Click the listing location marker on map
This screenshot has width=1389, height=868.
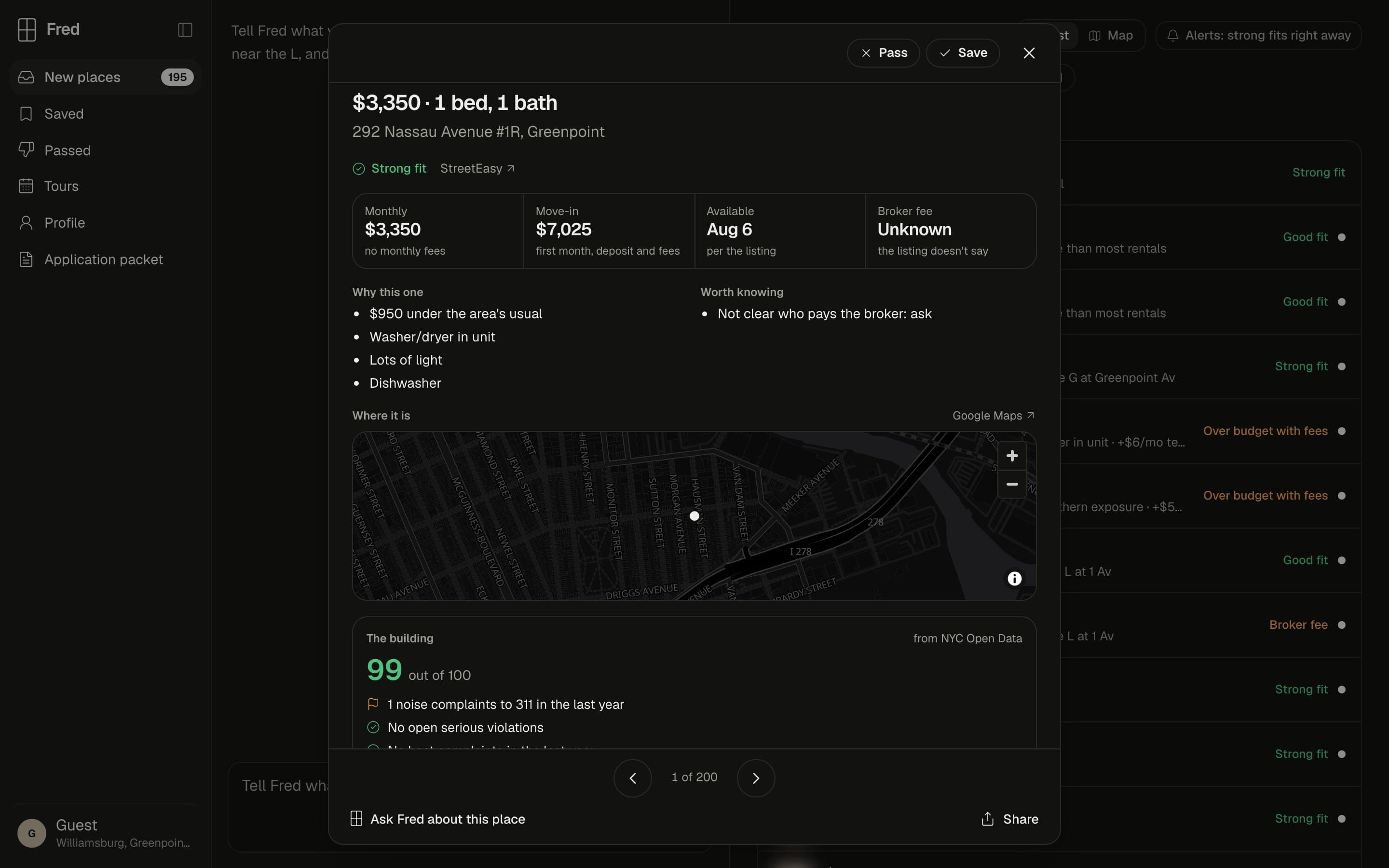click(x=694, y=515)
